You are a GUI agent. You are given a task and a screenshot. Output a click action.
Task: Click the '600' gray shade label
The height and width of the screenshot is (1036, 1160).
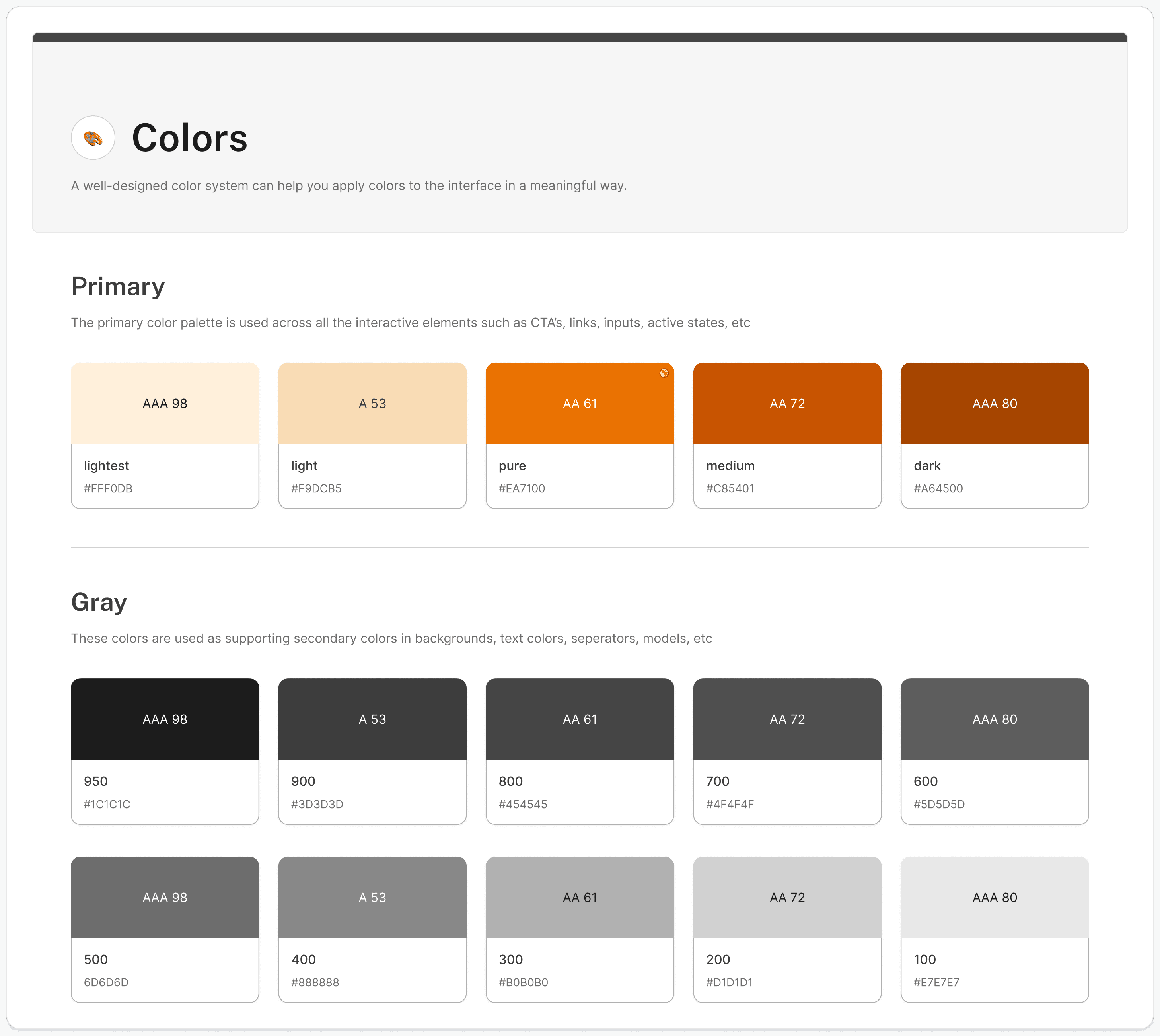pyautogui.click(x=925, y=781)
